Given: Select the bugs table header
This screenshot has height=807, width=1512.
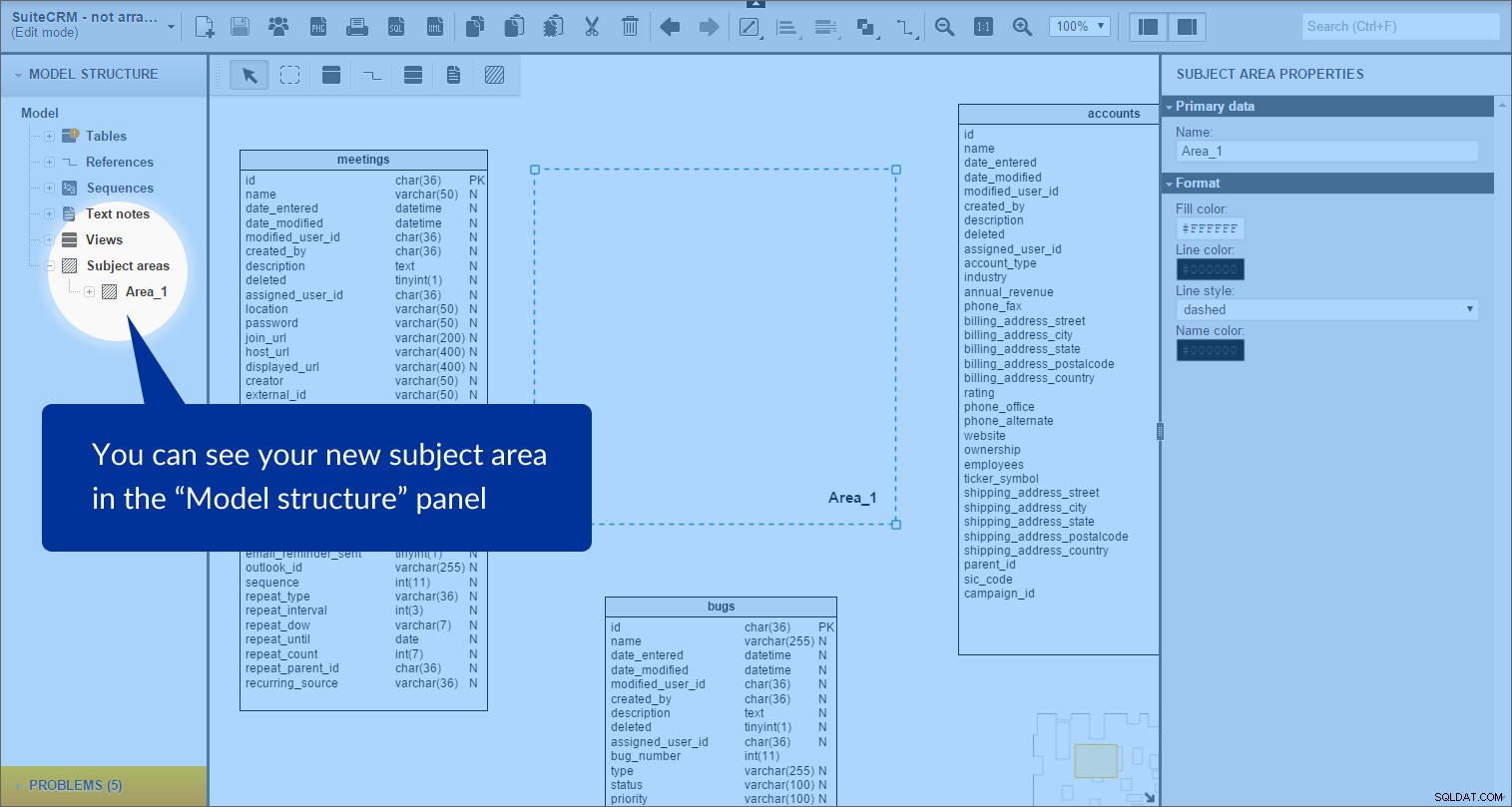Looking at the screenshot, I should click(721, 606).
